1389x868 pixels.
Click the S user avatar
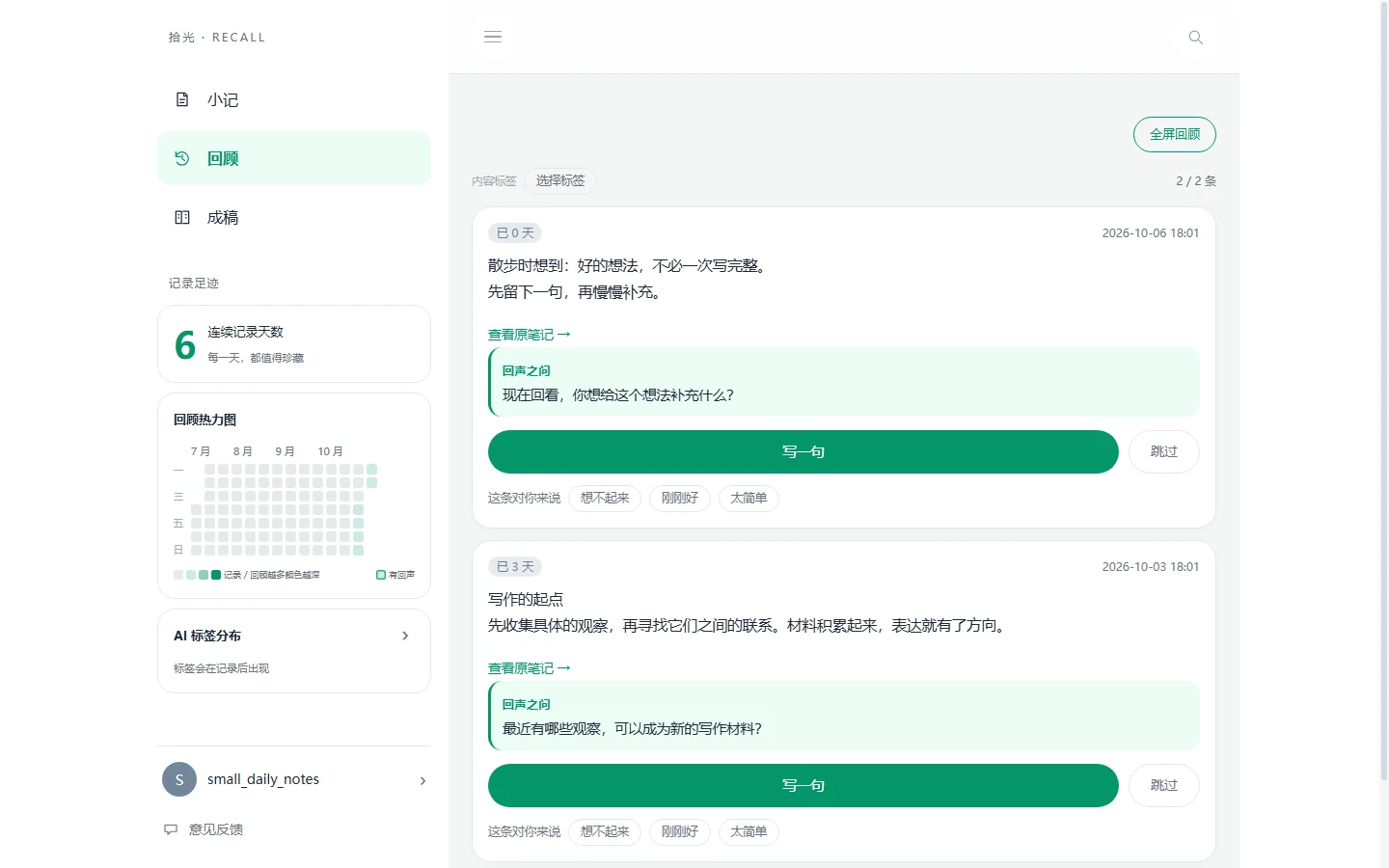pos(179,779)
